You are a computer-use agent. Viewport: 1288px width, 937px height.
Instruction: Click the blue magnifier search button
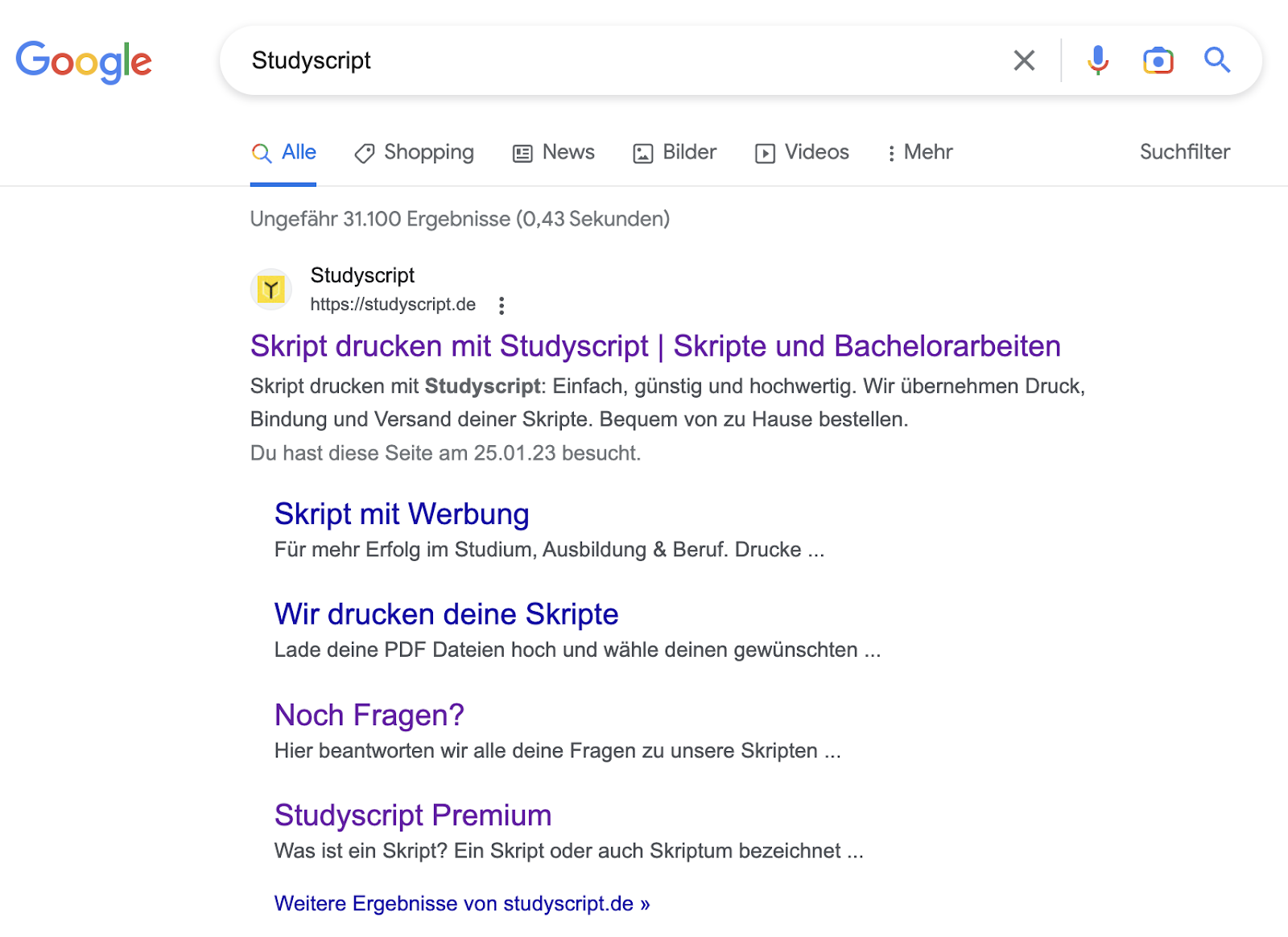coord(1217,60)
